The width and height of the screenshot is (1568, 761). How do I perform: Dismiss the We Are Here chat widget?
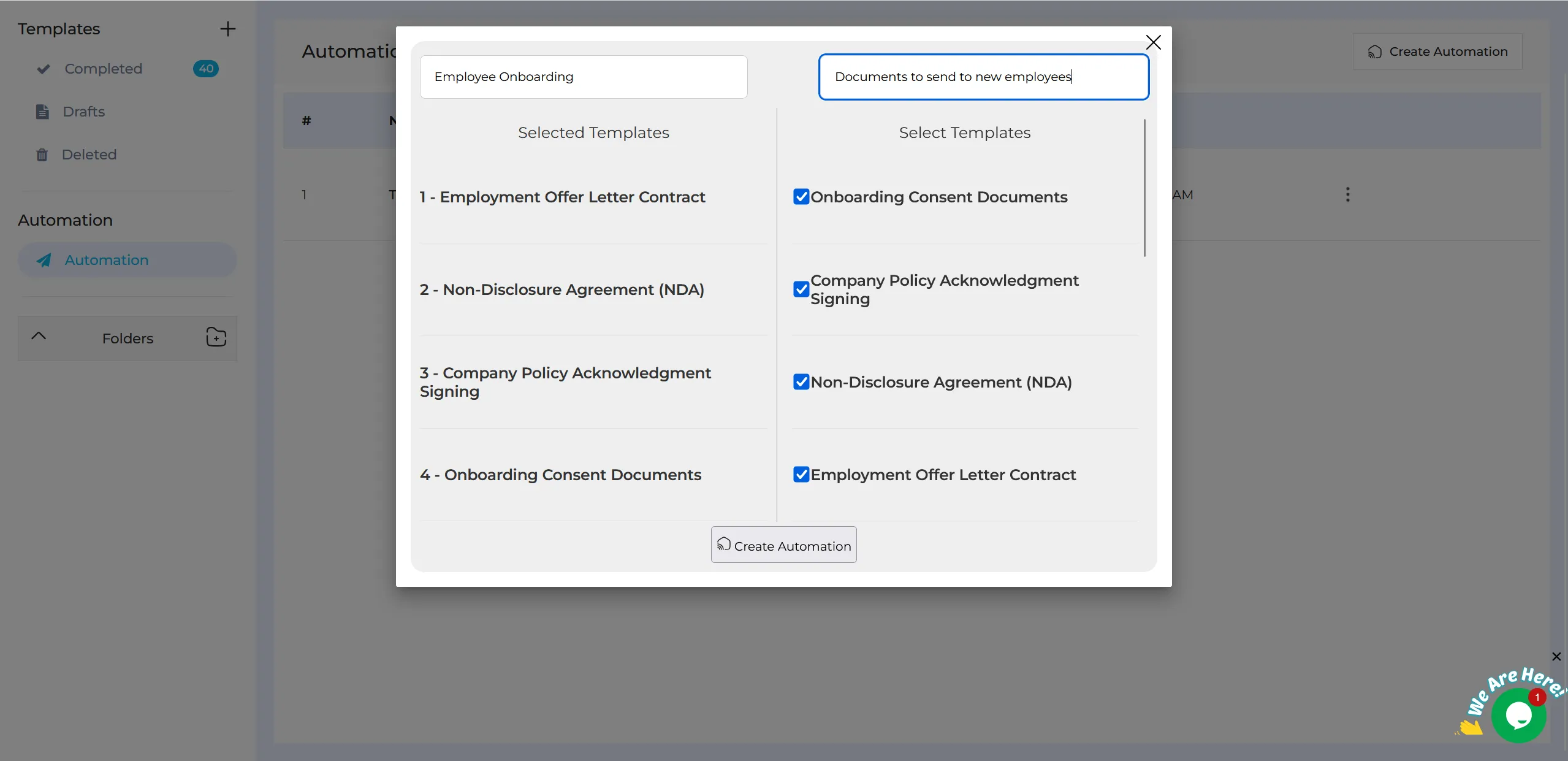[1556, 657]
